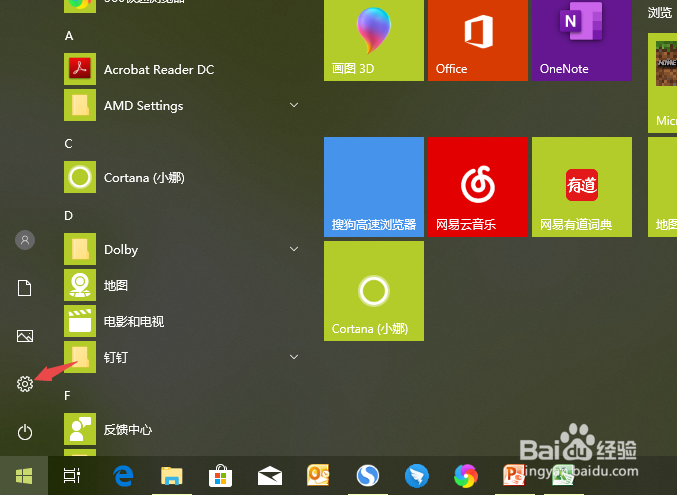Open the Minecraft tile
This screenshot has width=677, height=495.
(x=663, y=83)
